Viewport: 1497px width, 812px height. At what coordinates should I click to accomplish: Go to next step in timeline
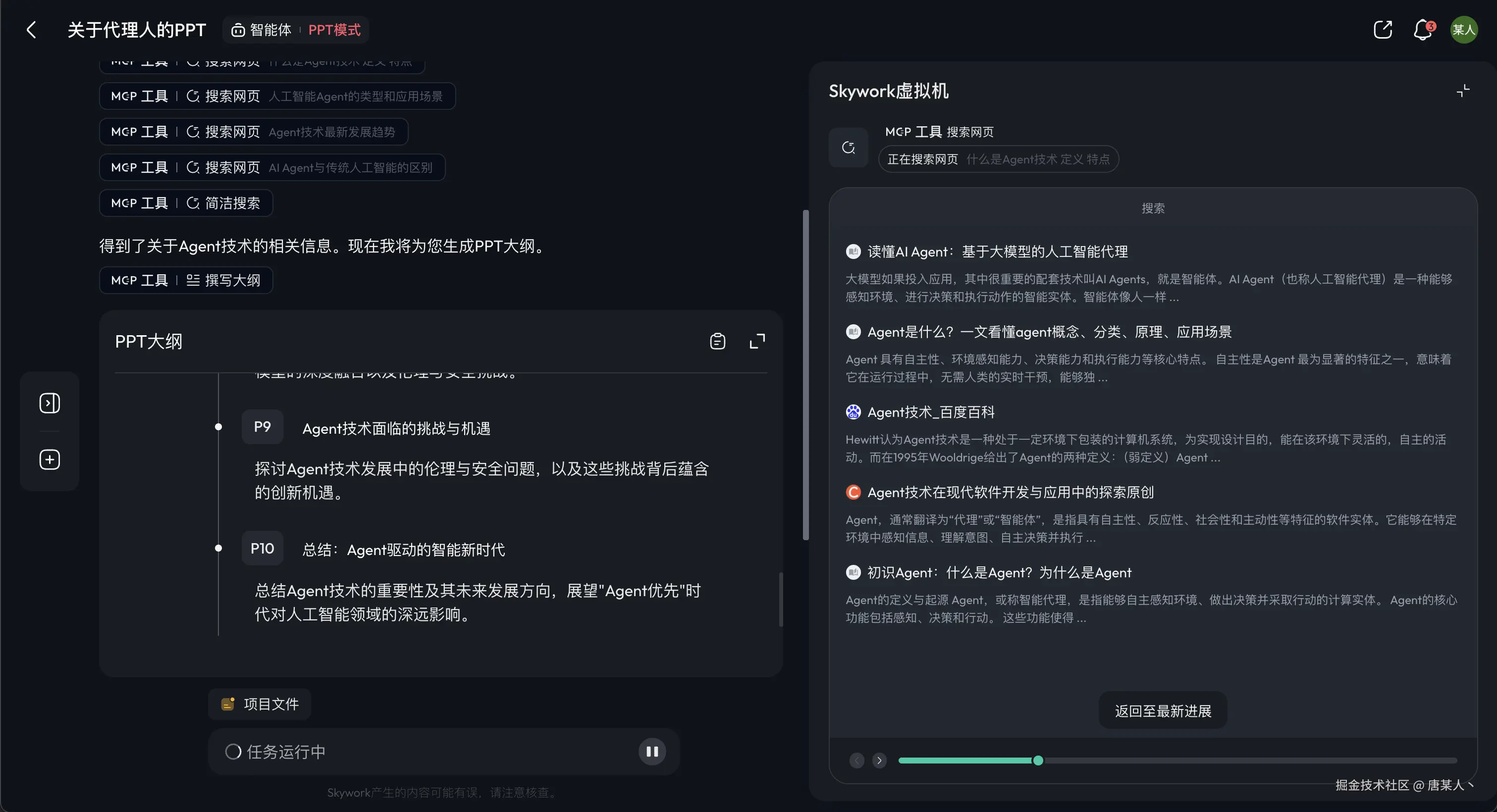[x=879, y=761]
